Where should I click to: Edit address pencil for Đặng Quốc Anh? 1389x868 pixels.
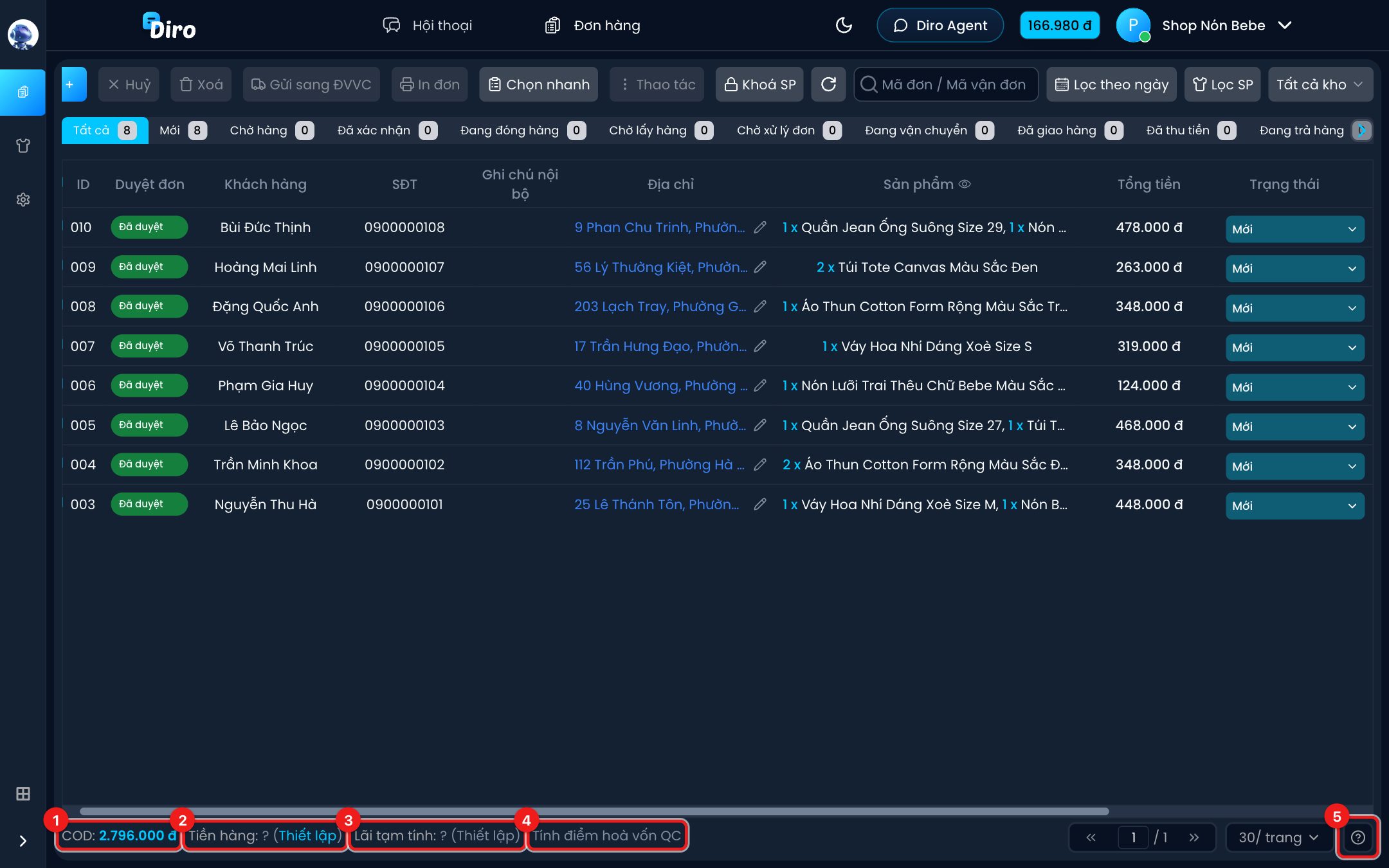[760, 306]
